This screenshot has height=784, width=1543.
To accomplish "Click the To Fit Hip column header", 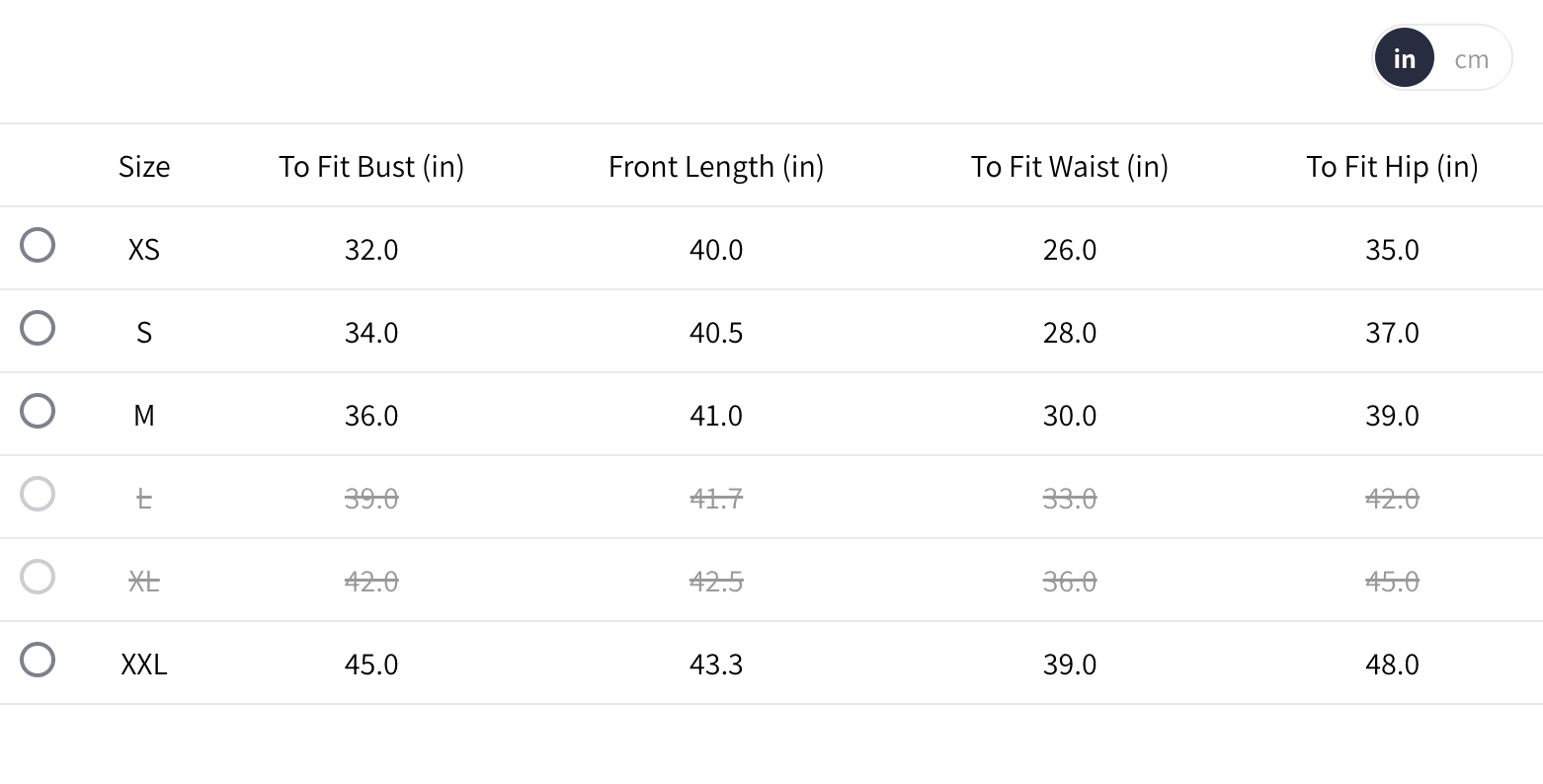I will (1392, 167).
